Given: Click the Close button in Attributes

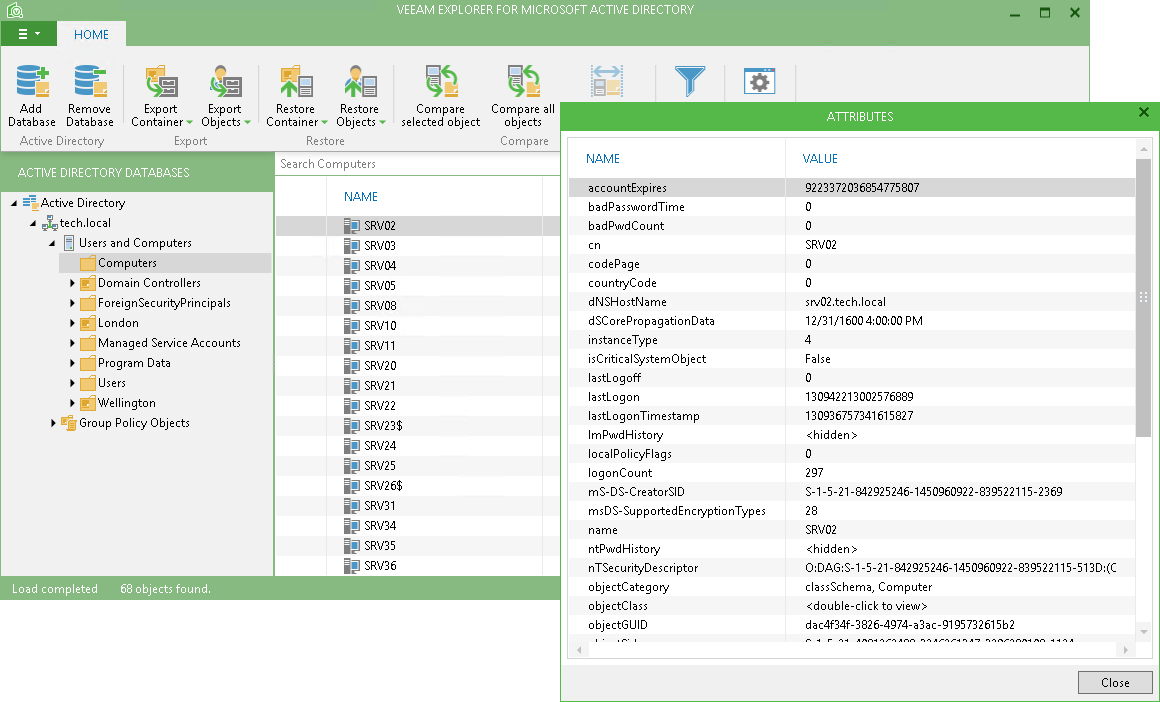Looking at the screenshot, I should [1115, 683].
